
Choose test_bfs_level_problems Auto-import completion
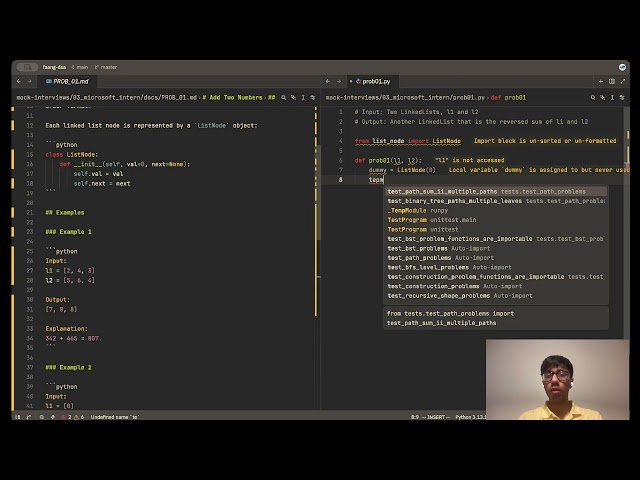(496, 267)
